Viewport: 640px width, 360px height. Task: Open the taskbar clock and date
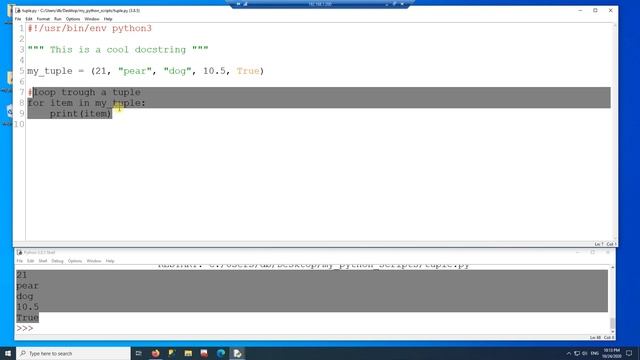[x=611, y=353]
